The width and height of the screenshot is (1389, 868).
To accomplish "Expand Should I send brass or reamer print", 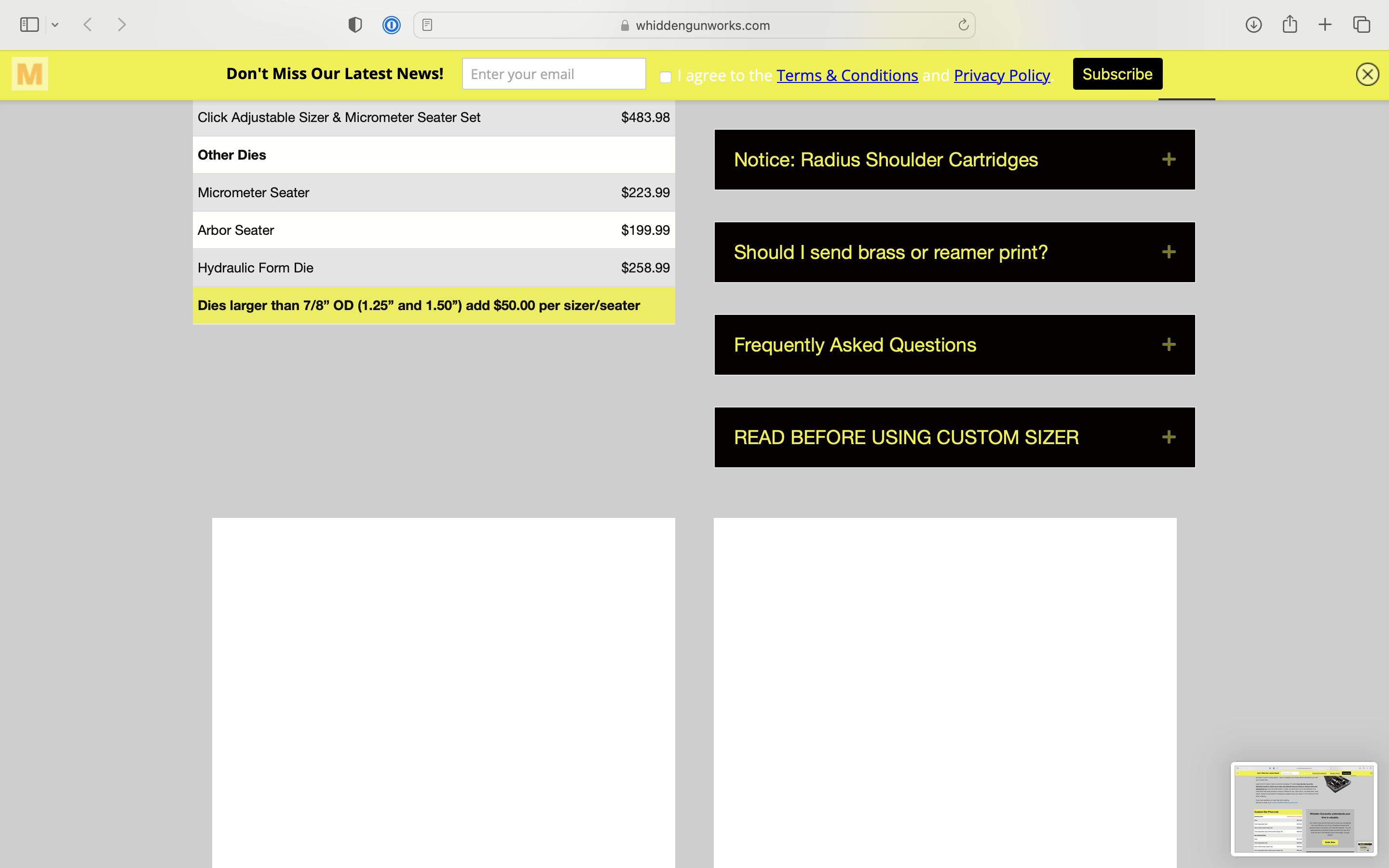I will pos(954,252).
